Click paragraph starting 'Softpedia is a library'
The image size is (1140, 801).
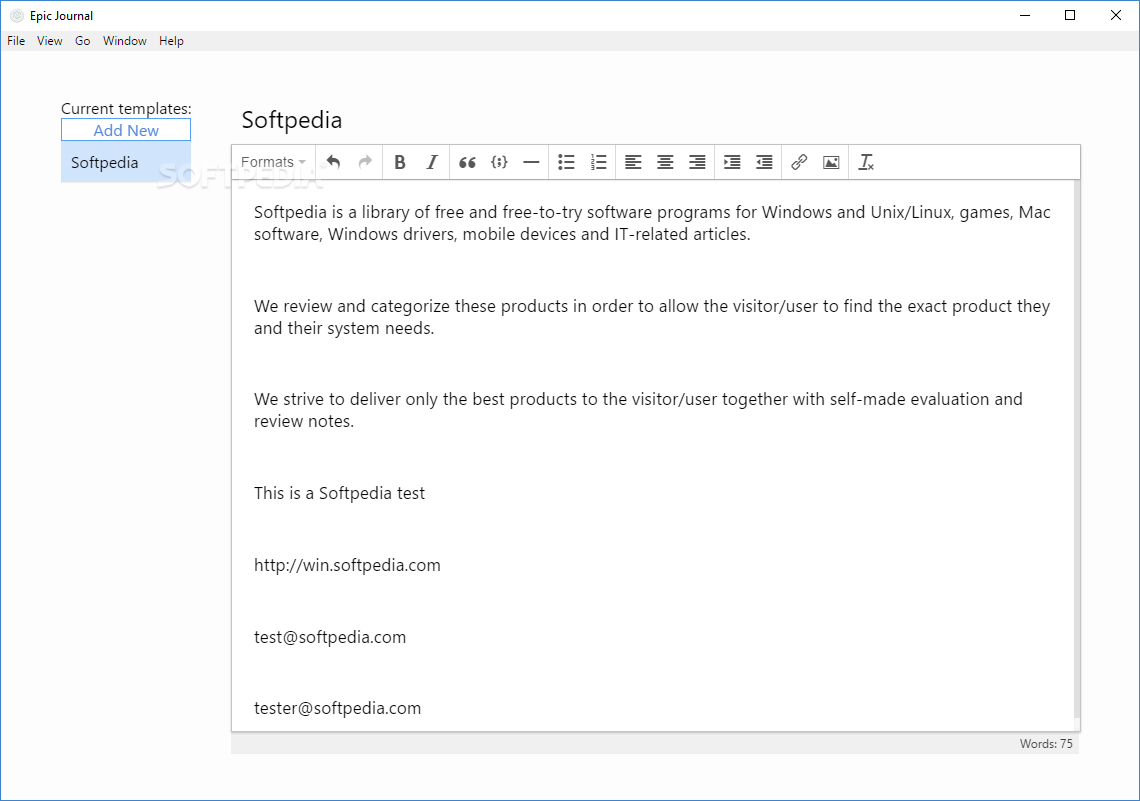coord(651,223)
